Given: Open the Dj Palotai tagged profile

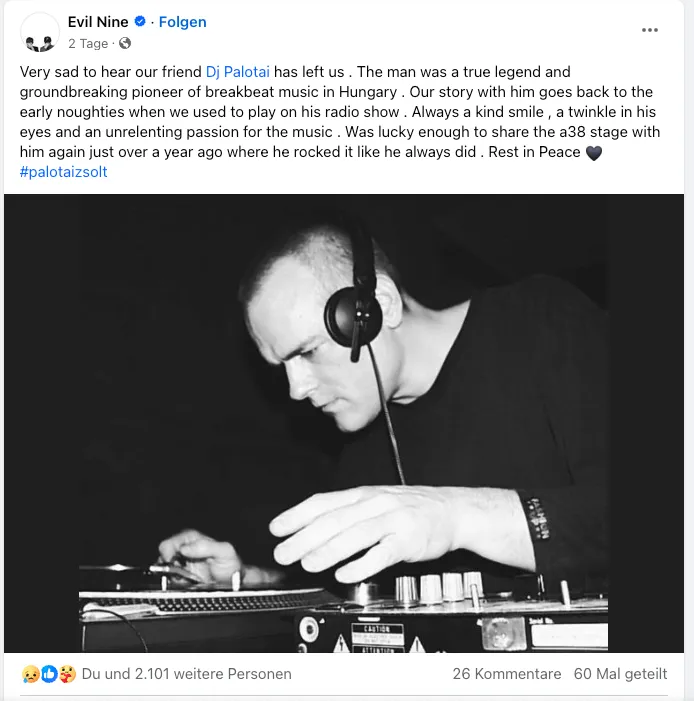Looking at the screenshot, I should (x=237, y=72).
